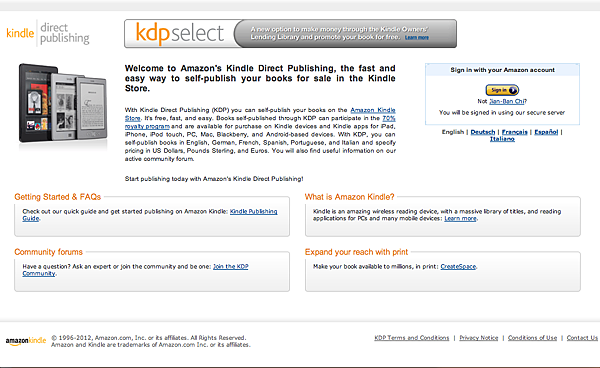600x368 pixels.
Task: Switch language to Deutsch
Action: coord(483,132)
